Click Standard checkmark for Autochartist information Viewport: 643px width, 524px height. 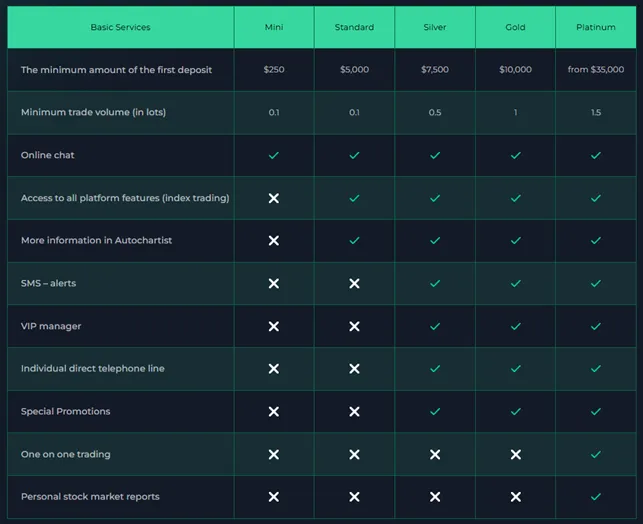tap(354, 241)
